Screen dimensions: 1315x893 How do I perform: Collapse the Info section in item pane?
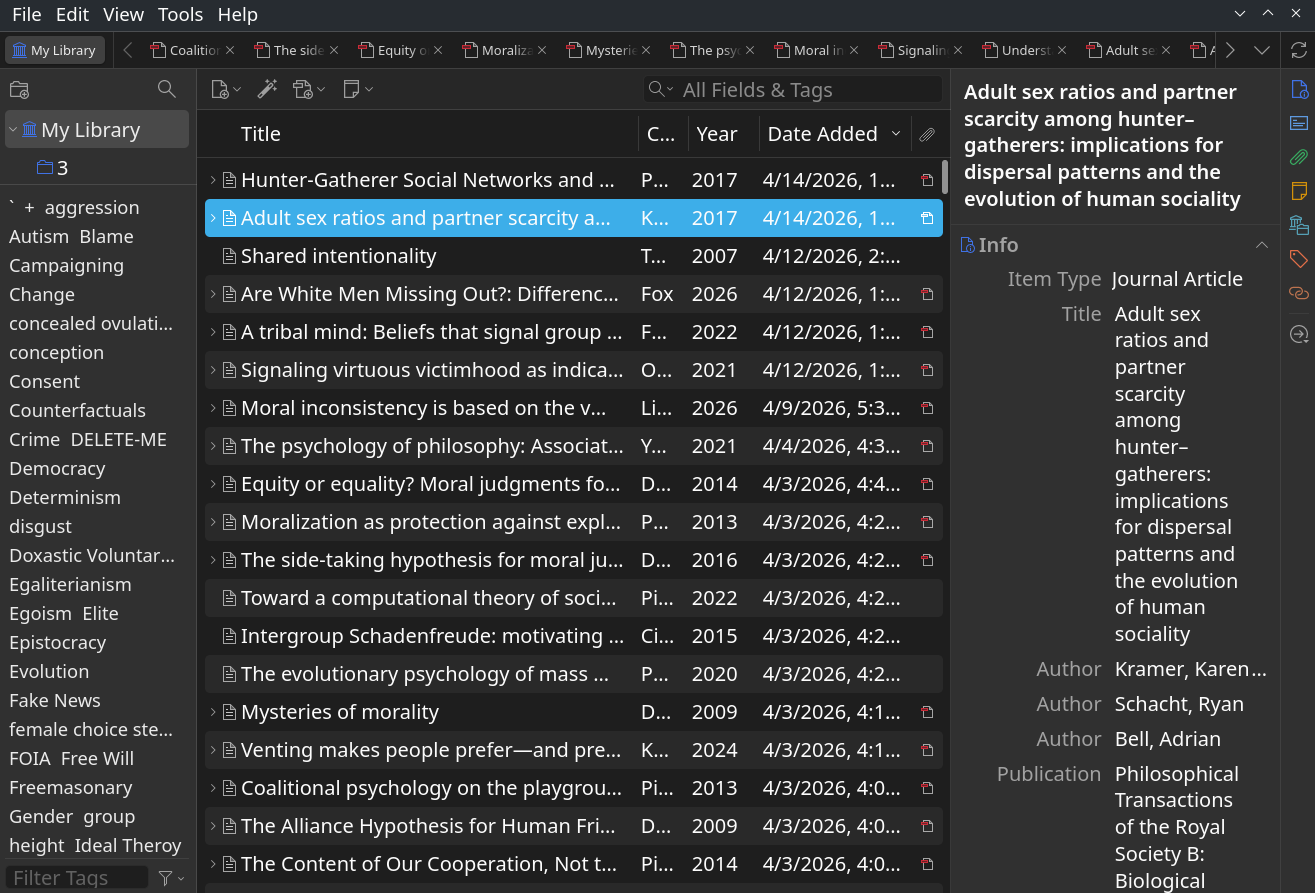tap(1261, 245)
